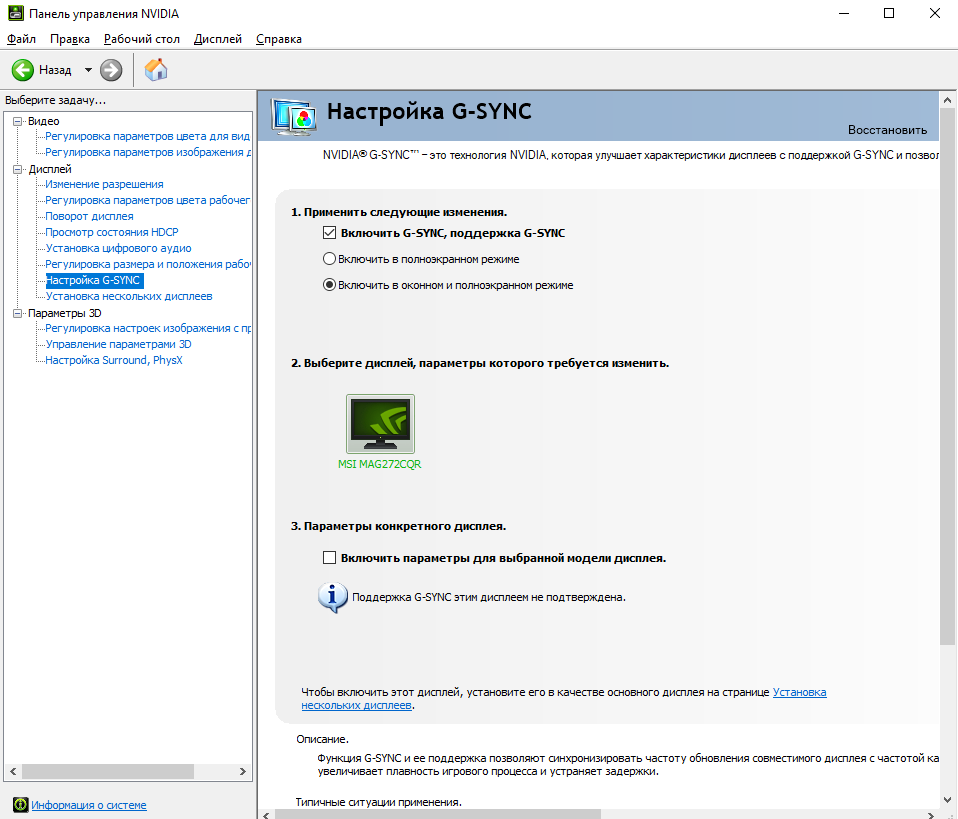
Task: Open Управление параметрами 3D
Action: click(119, 344)
